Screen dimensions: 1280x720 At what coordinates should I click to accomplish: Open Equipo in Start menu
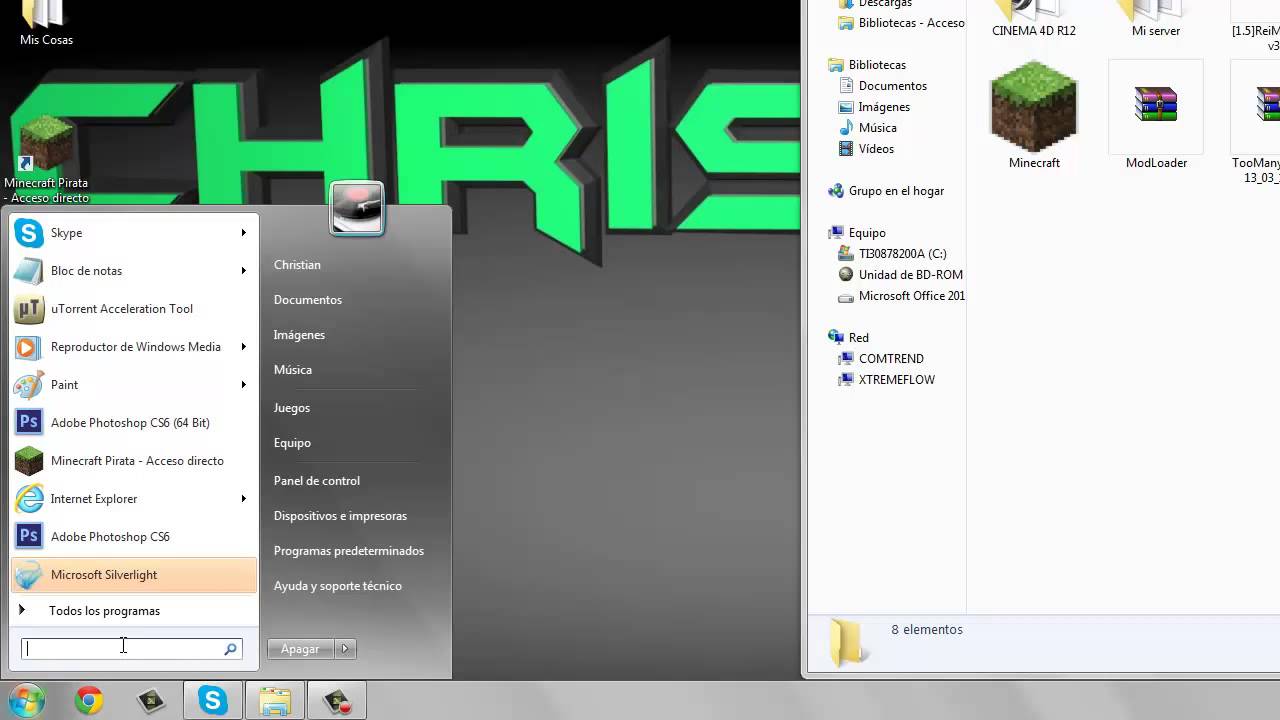coord(292,443)
